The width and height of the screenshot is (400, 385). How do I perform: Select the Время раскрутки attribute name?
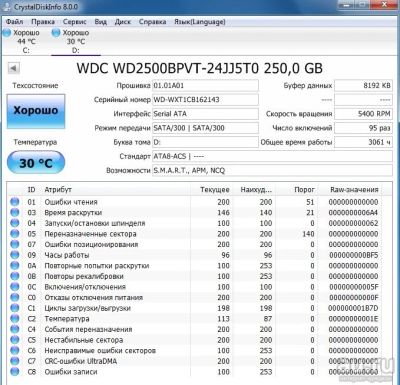coord(73,213)
